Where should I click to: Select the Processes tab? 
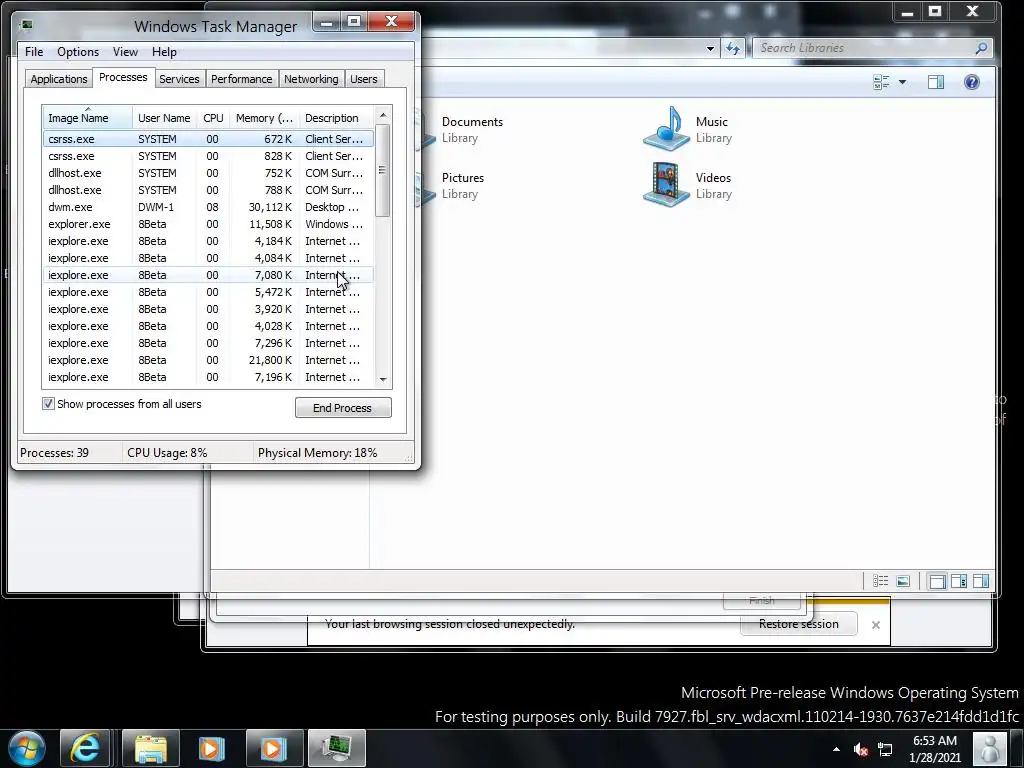(123, 77)
